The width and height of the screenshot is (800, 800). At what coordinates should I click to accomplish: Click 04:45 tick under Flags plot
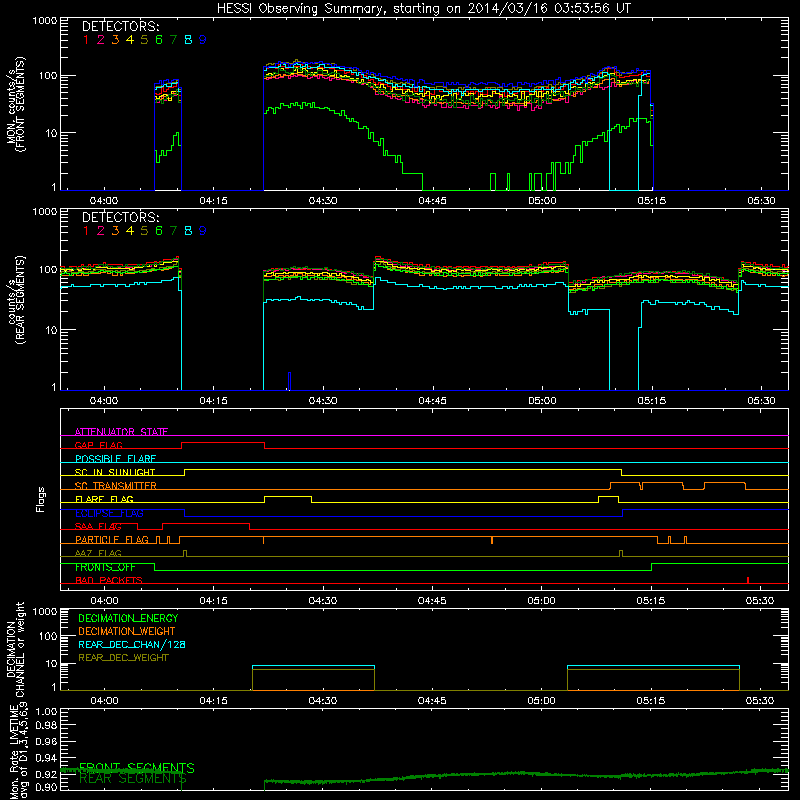[432, 601]
